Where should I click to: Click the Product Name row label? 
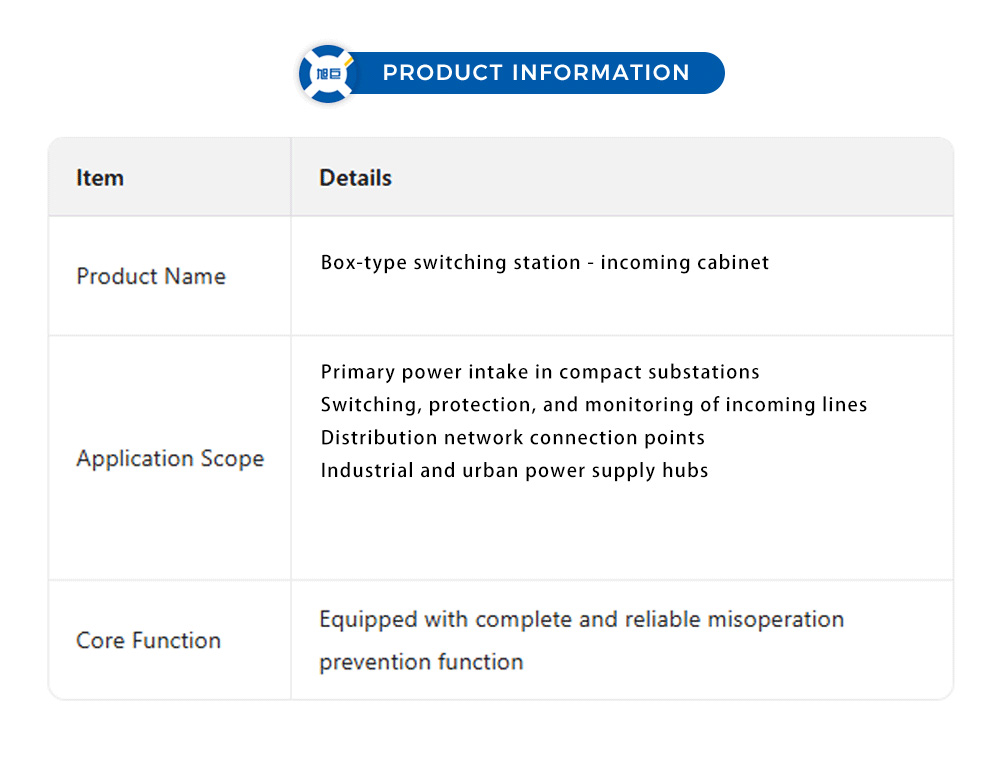151,276
